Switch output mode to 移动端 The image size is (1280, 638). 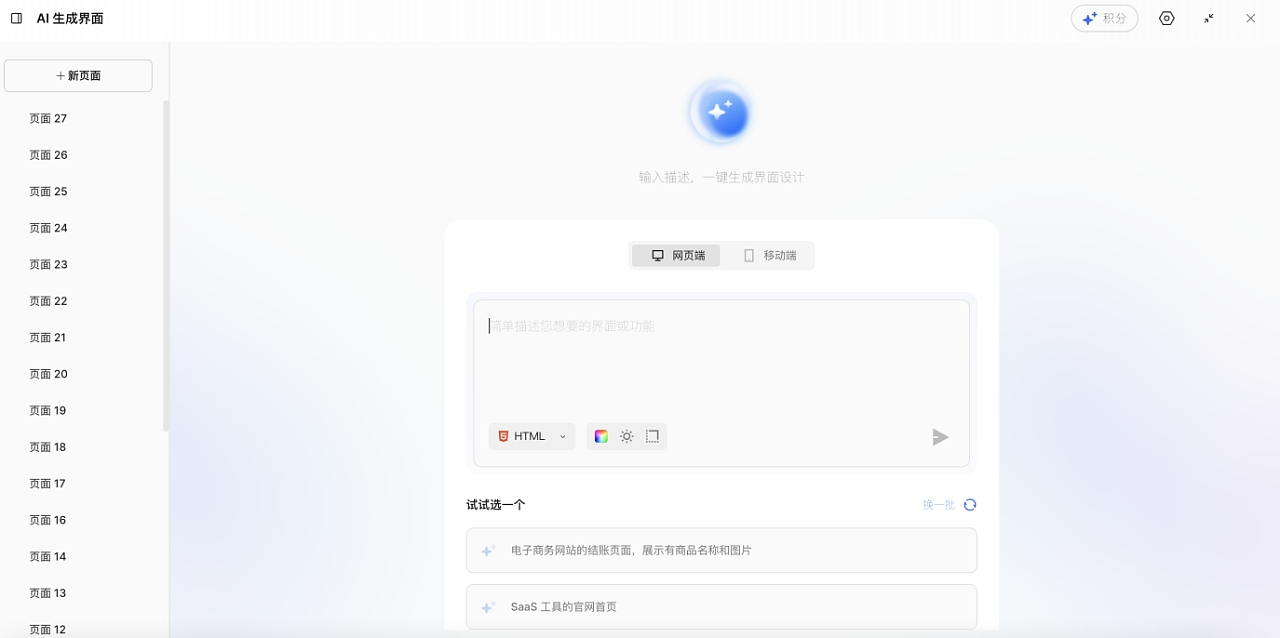point(768,255)
